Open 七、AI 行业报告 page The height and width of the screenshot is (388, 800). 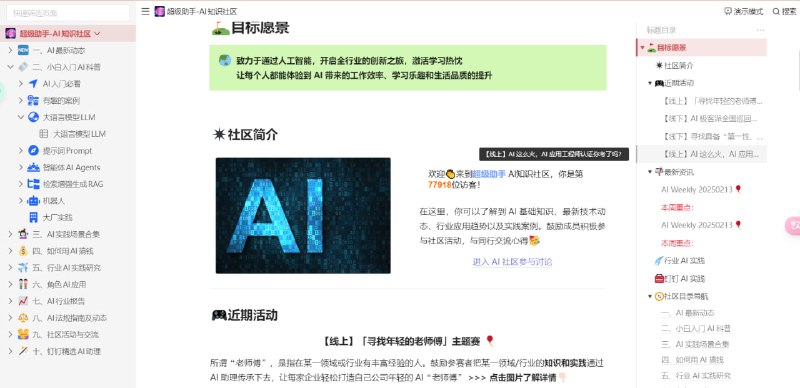coord(59,301)
